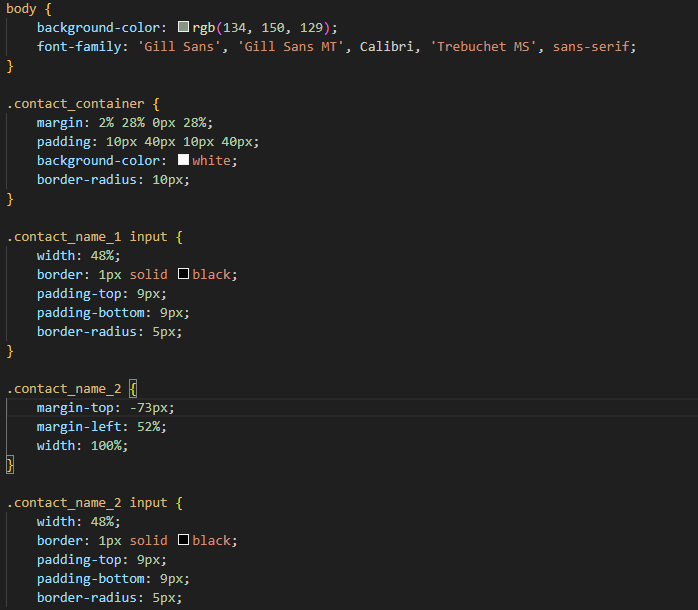This screenshot has width=698, height=610.
Task: Click the 'body' selector text
Action: (21, 9)
